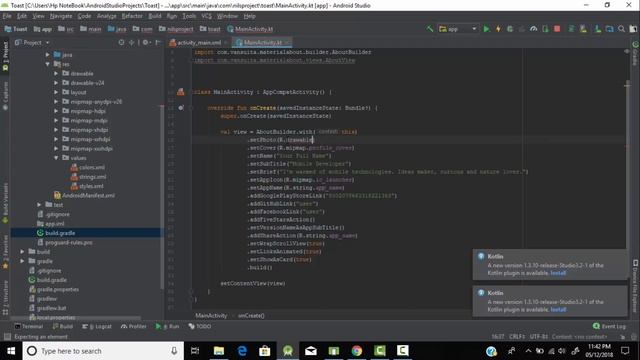640x360 pixels.
Task: Open the TODO tool window
Action: click(200, 326)
